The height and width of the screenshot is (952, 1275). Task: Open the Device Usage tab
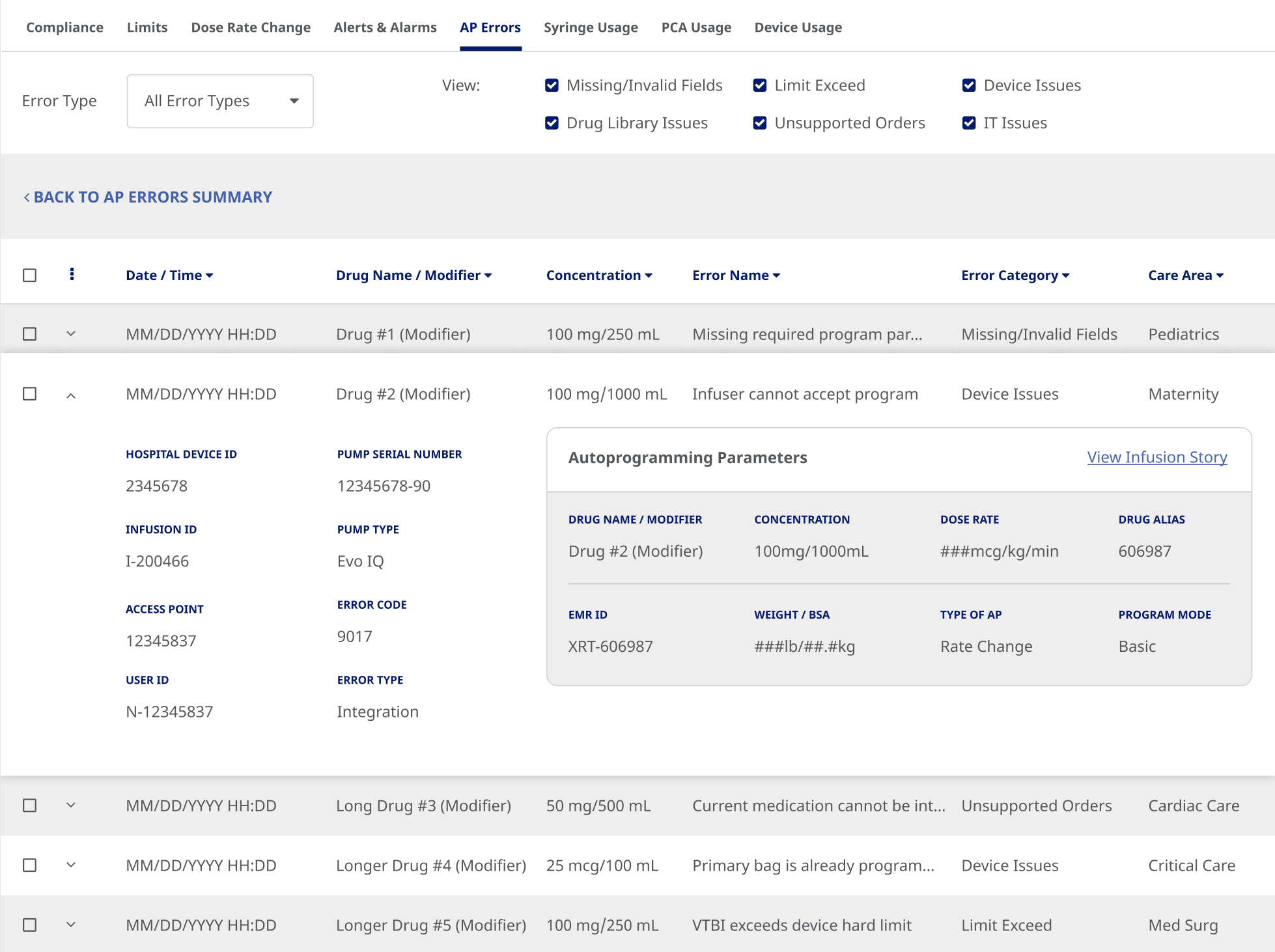click(x=798, y=27)
